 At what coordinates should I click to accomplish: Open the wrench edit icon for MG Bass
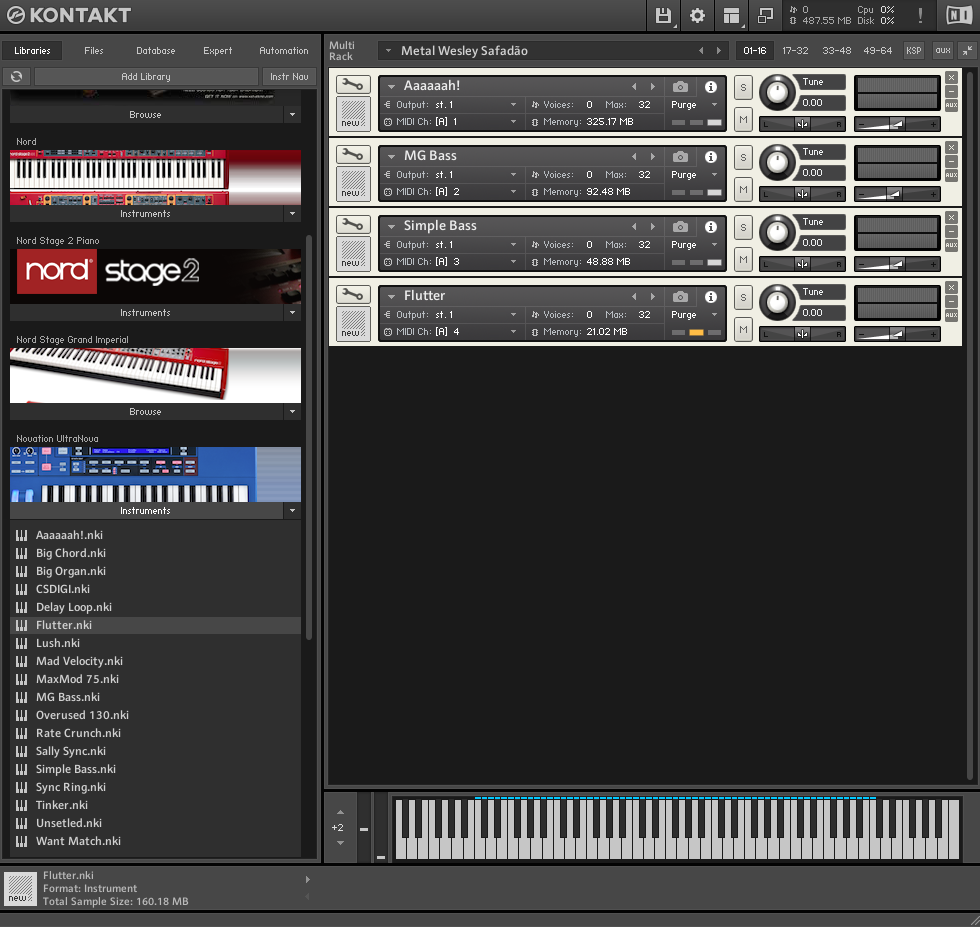(352, 154)
